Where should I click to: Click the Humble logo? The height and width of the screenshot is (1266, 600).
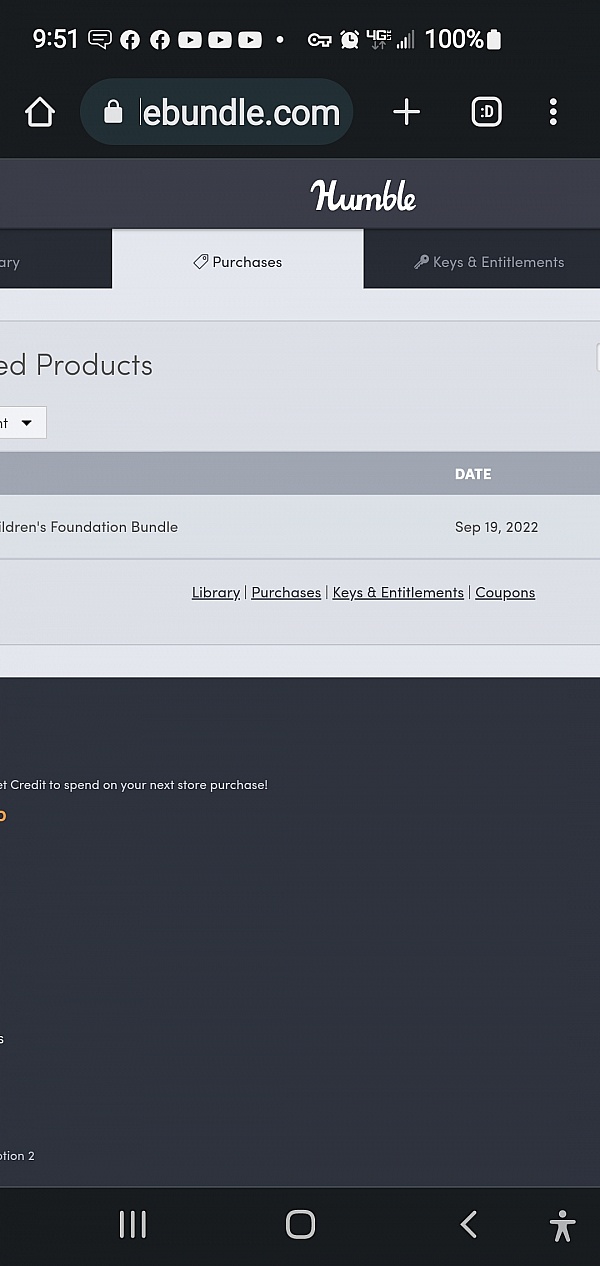[x=363, y=195]
